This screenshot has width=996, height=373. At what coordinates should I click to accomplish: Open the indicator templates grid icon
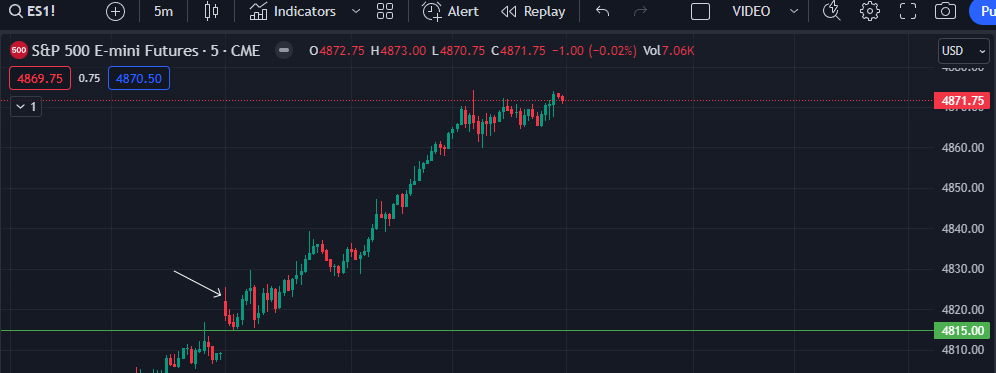pyautogui.click(x=385, y=11)
